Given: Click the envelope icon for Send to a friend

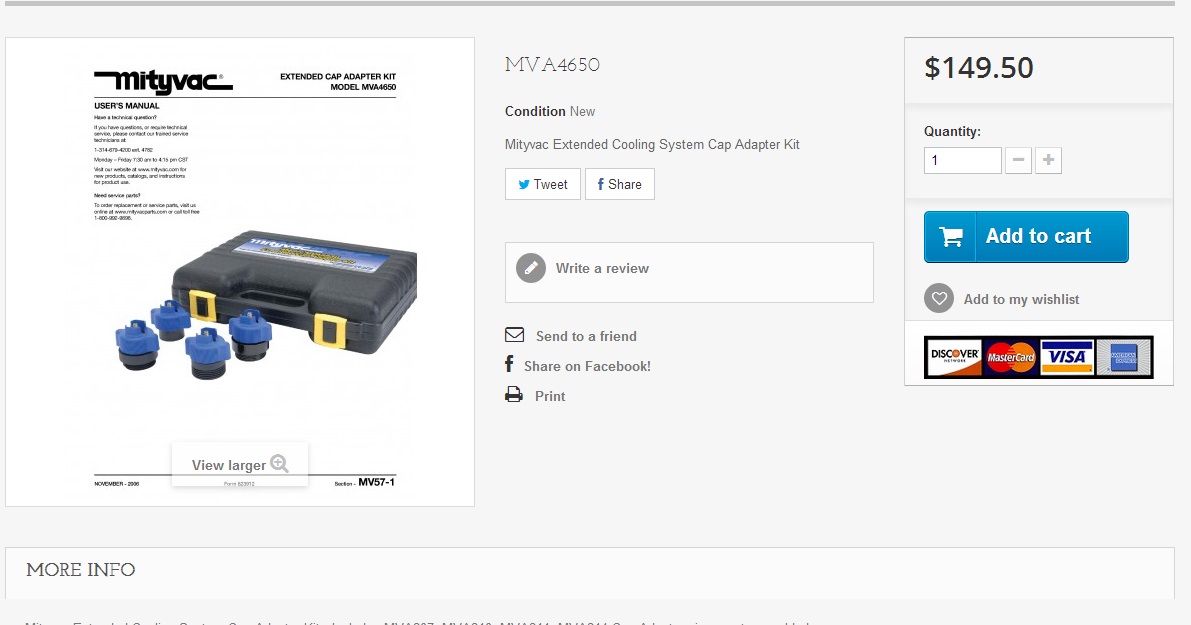Looking at the screenshot, I should [514, 335].
